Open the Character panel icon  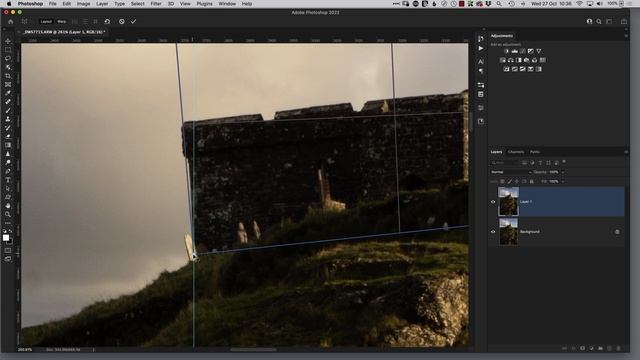coord(481,62)
